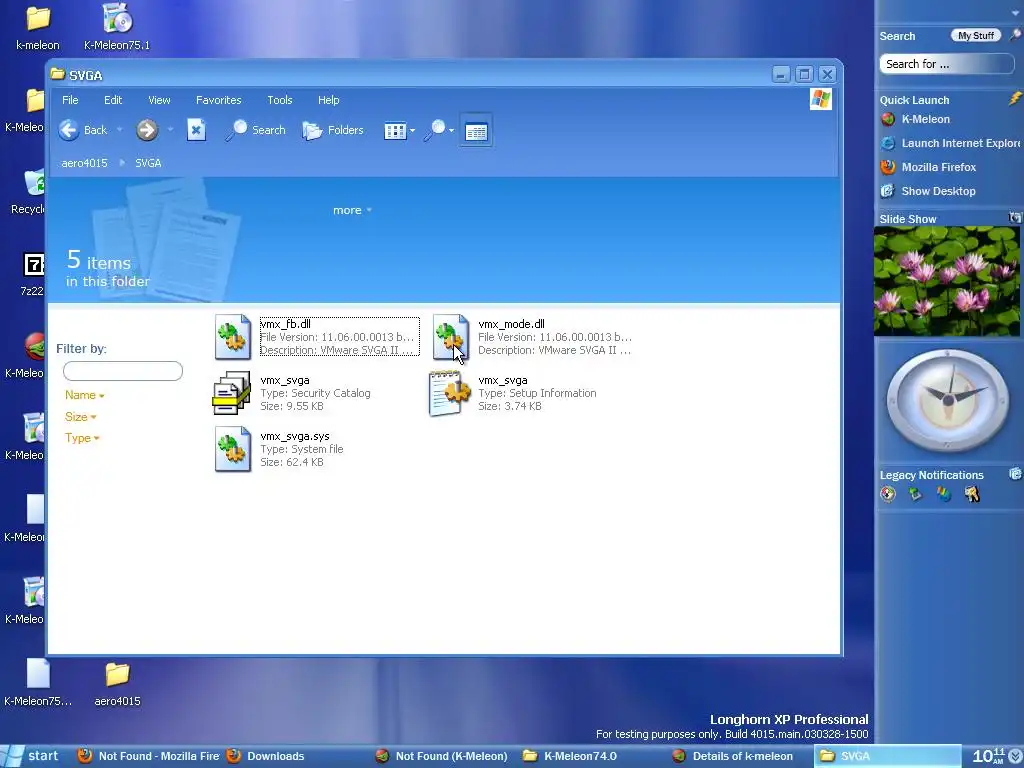Click SVGA in the breadcrumb path
The image size is (1024, 768).
[x=148, y=163]
